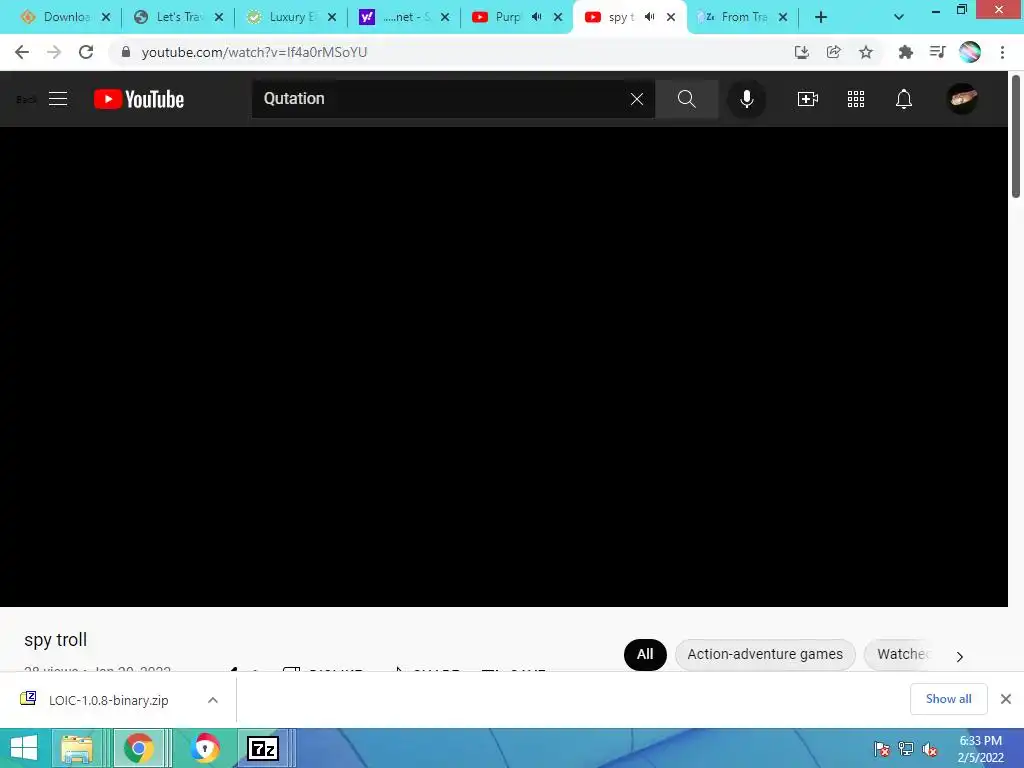The width and height of the screenshot is (1024, 768).
Task: Open YouTube apps grid
Action: (x=856, y=99)
